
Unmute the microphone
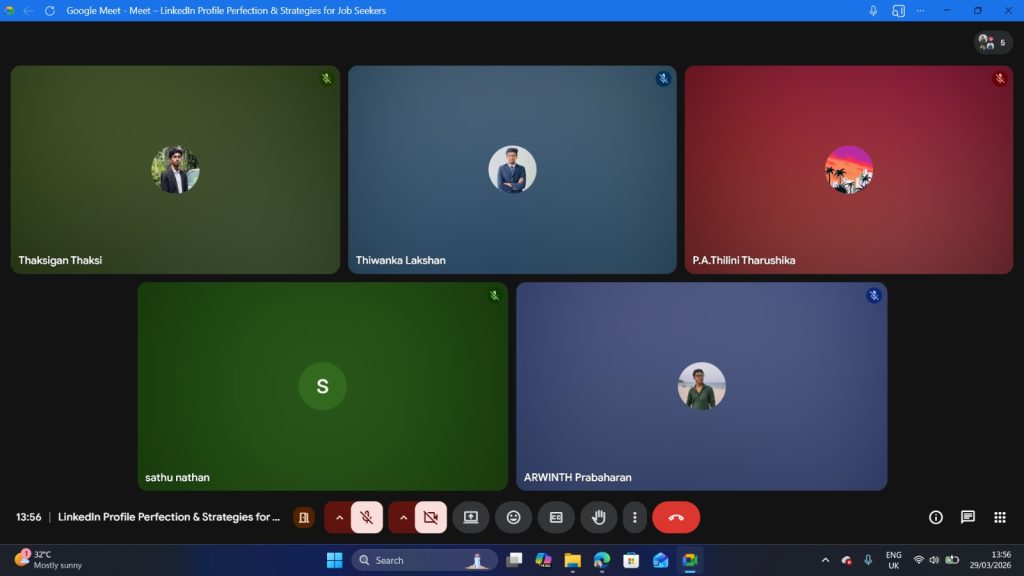click(x=367, y=517)
